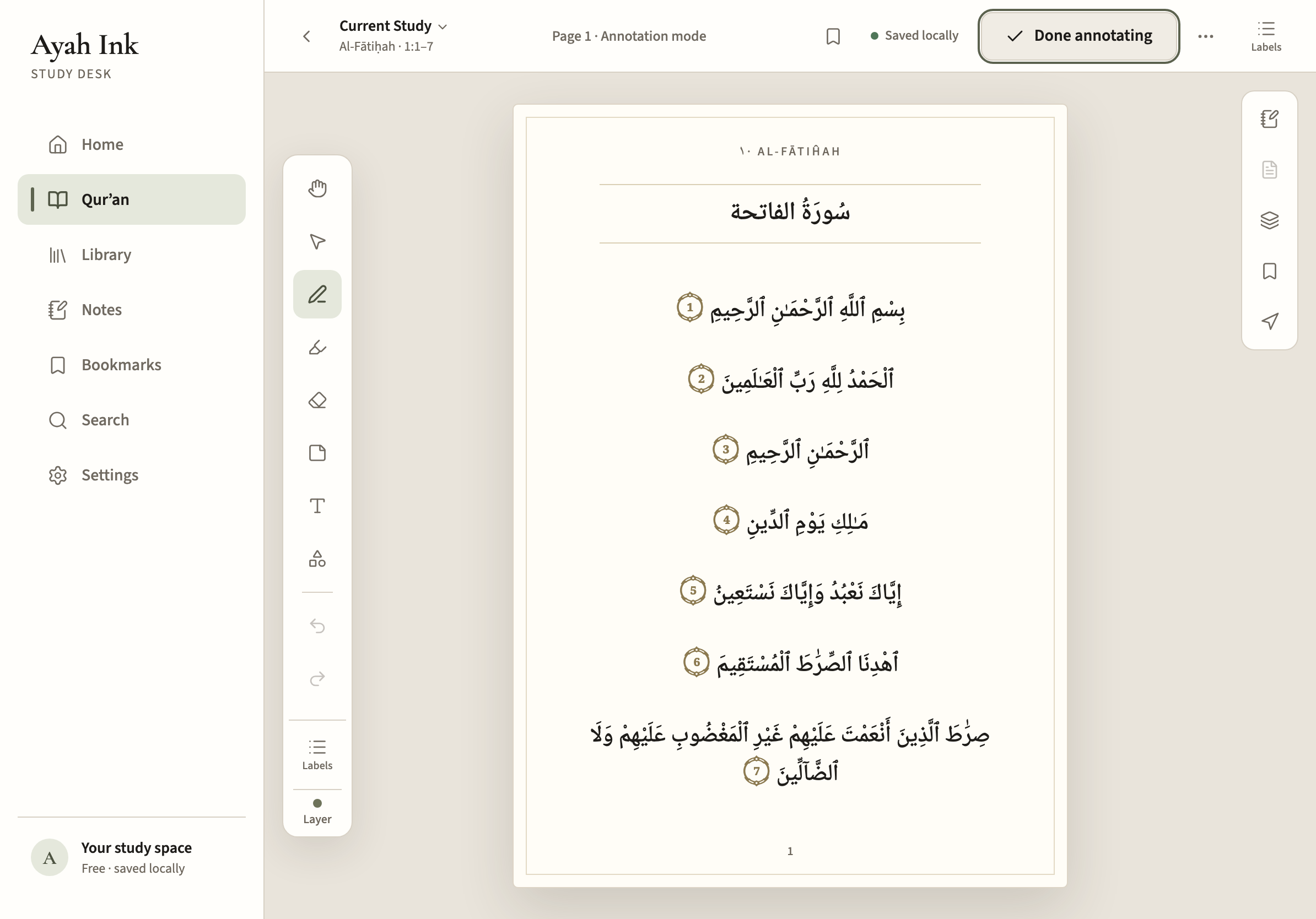Open the Notes section

click(x=131, y=310)
